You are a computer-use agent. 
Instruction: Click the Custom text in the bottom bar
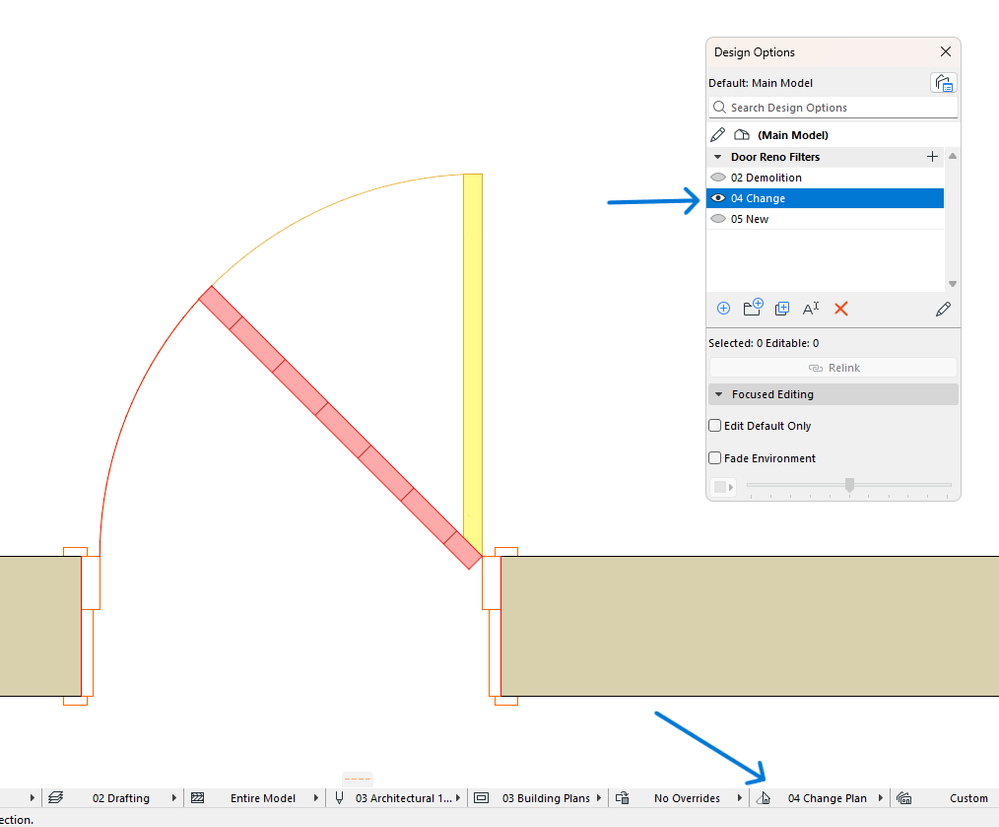pyautogui.click(x=968, y=798)
